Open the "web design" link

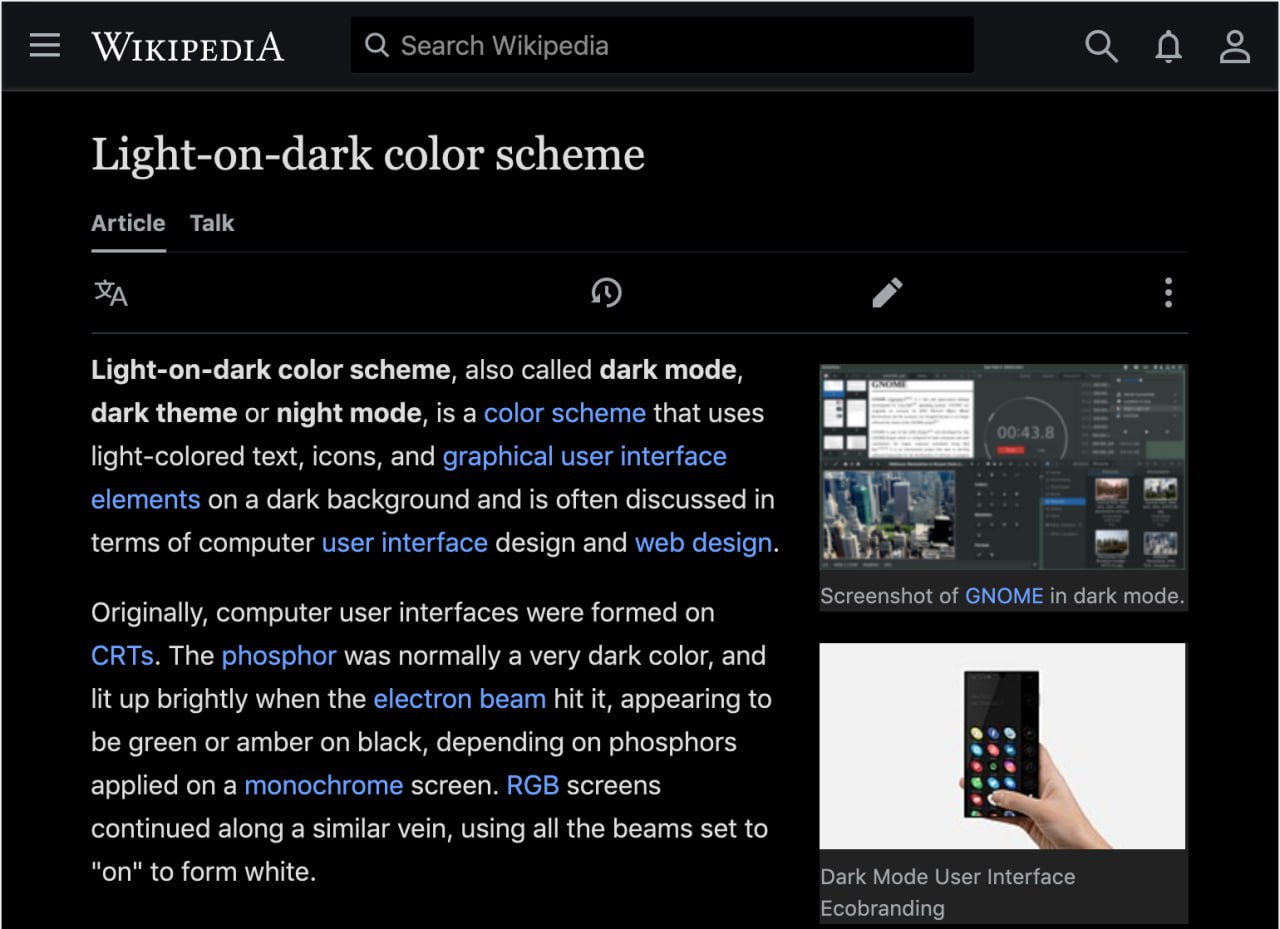coord(703,543)
